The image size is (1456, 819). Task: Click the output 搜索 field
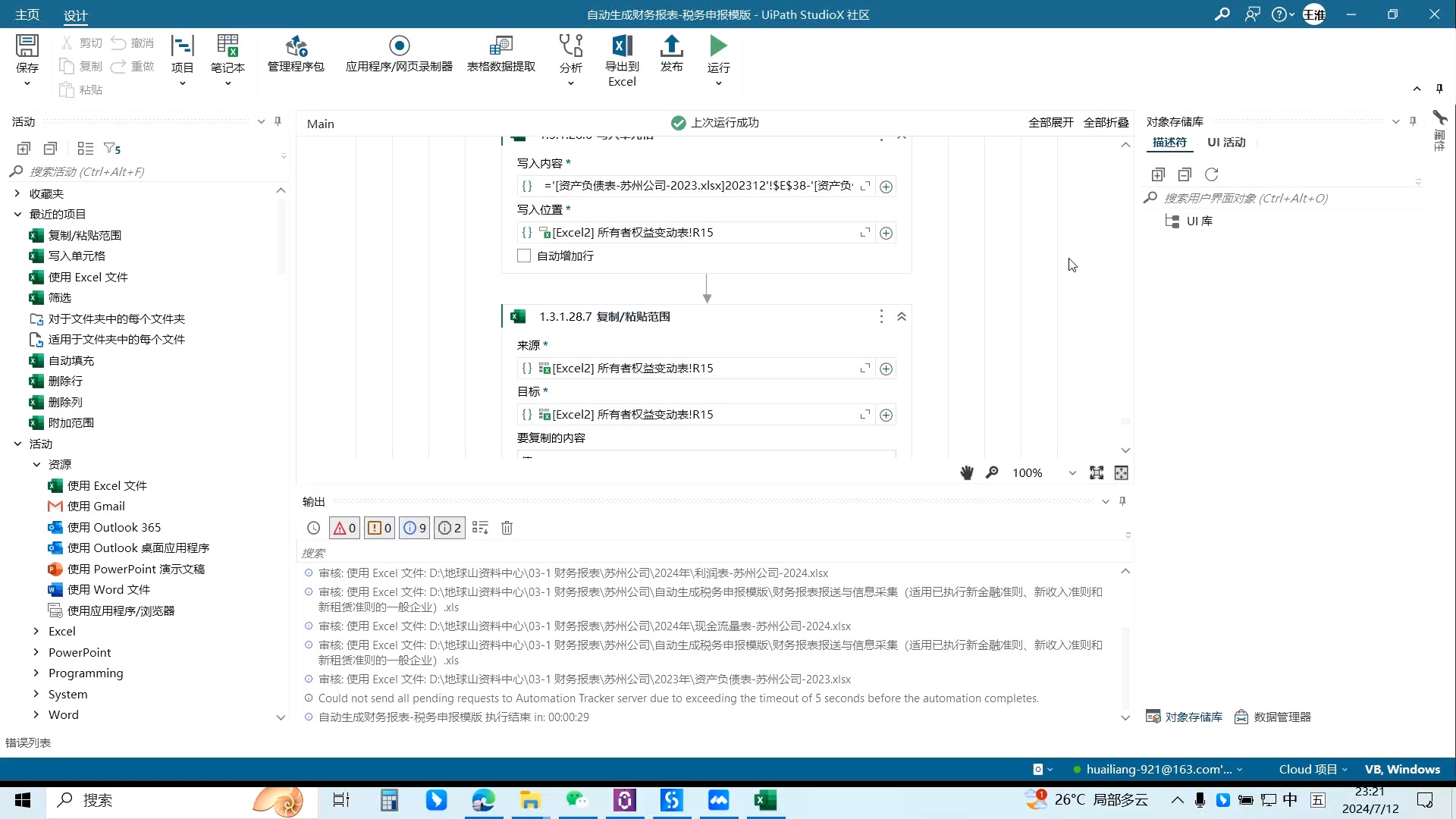(x=713, y=553)
